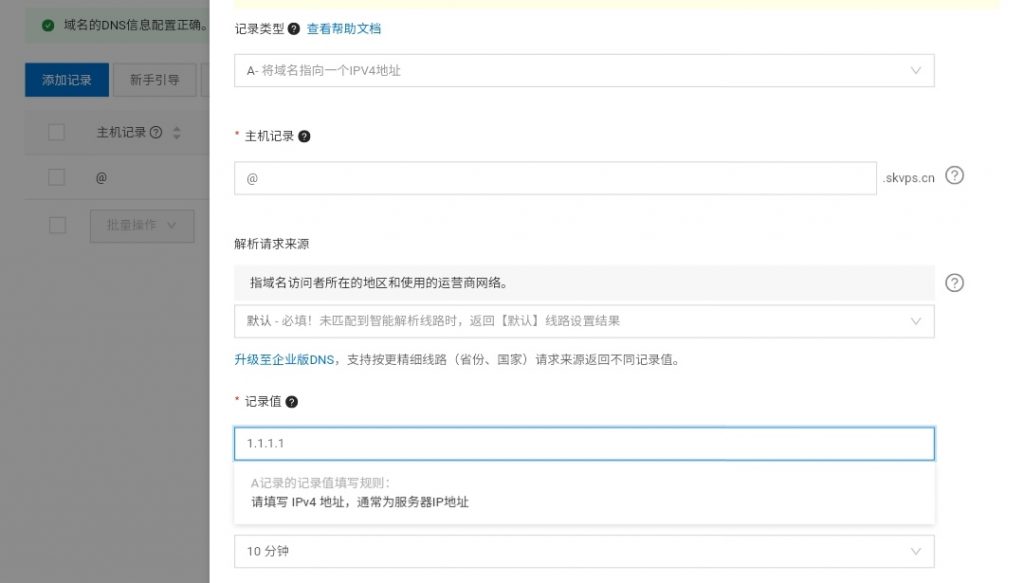Expand the 默认 resolution line dropdown
The width and height of the screenshot is (1024, 583).
[x=584, y=321]
